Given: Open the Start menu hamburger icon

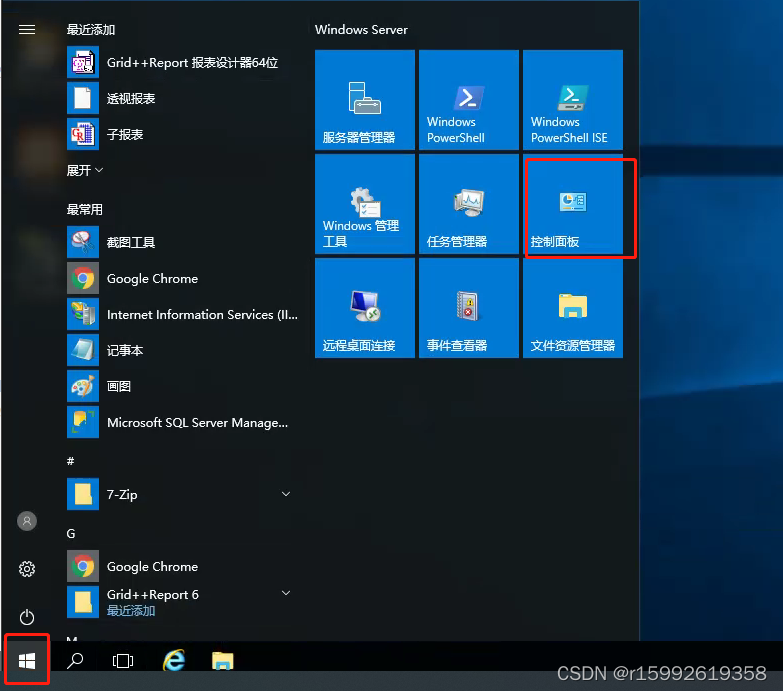Looking at the screenshot, I should [27, 30].
